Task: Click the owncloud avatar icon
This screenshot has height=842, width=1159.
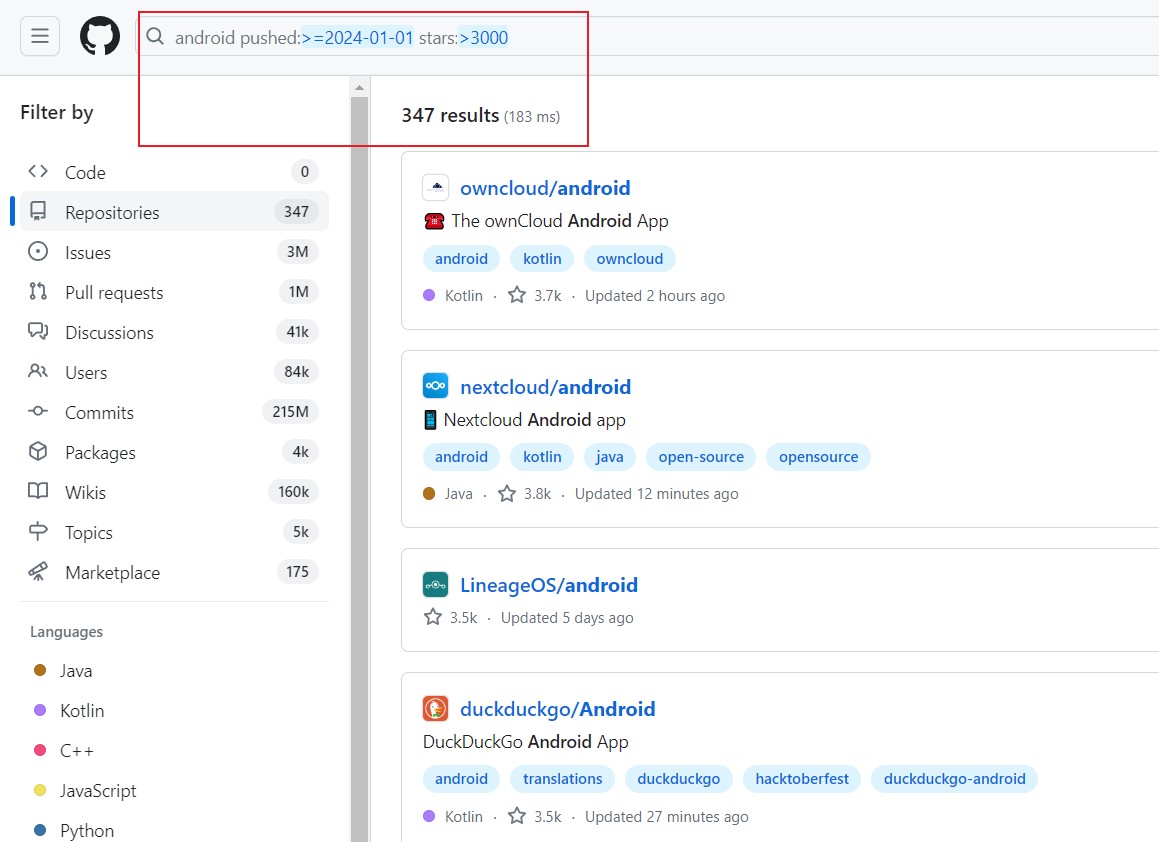Action: coord(435,187)
